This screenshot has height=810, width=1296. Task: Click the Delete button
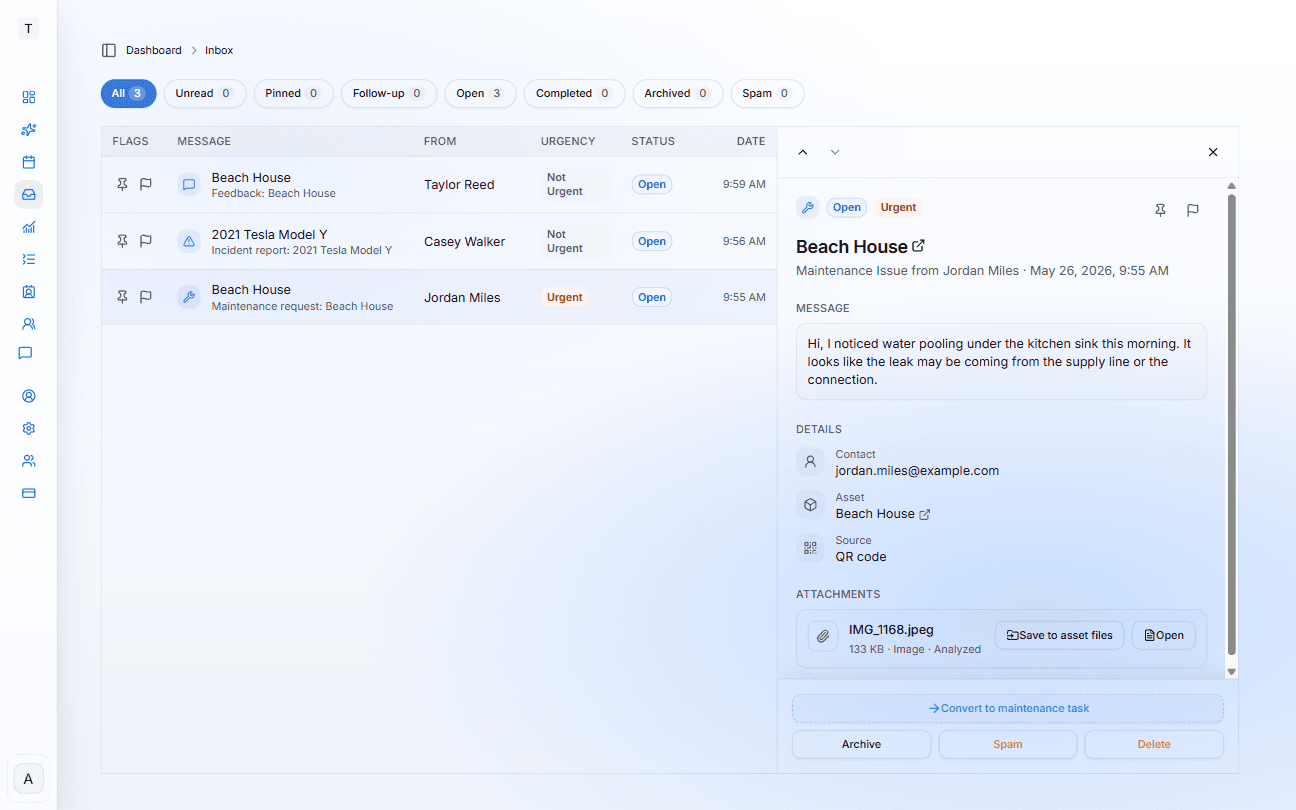(x=1154, y=744)
